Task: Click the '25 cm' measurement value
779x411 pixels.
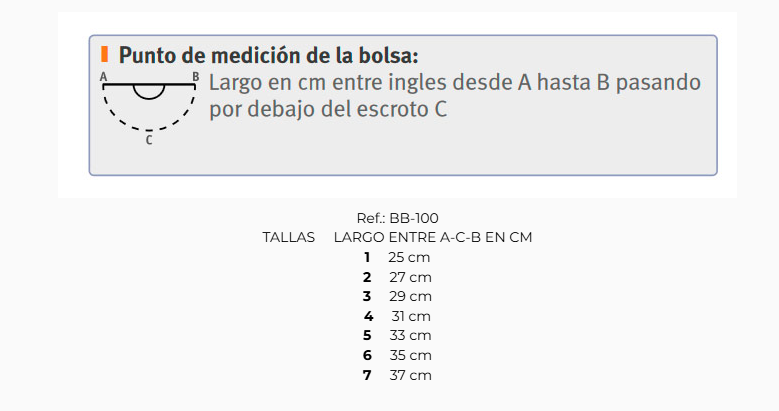Action: coord(409,257)
